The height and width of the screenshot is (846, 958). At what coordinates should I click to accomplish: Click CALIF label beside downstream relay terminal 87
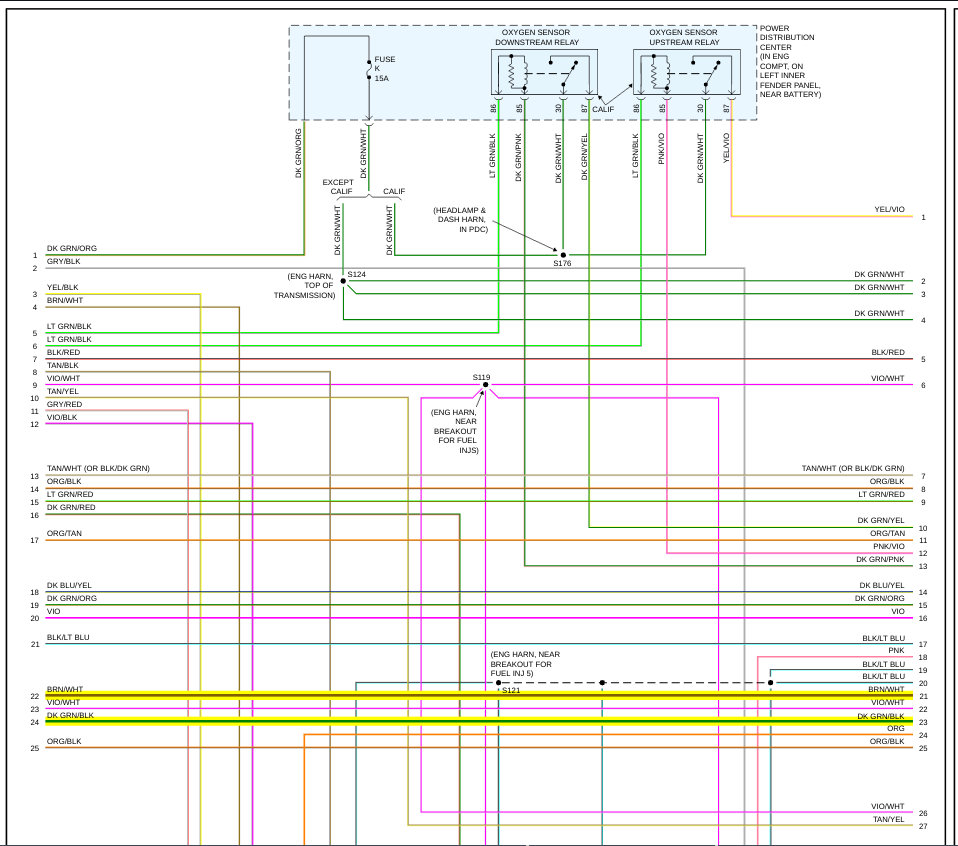(x=603, y=109)
